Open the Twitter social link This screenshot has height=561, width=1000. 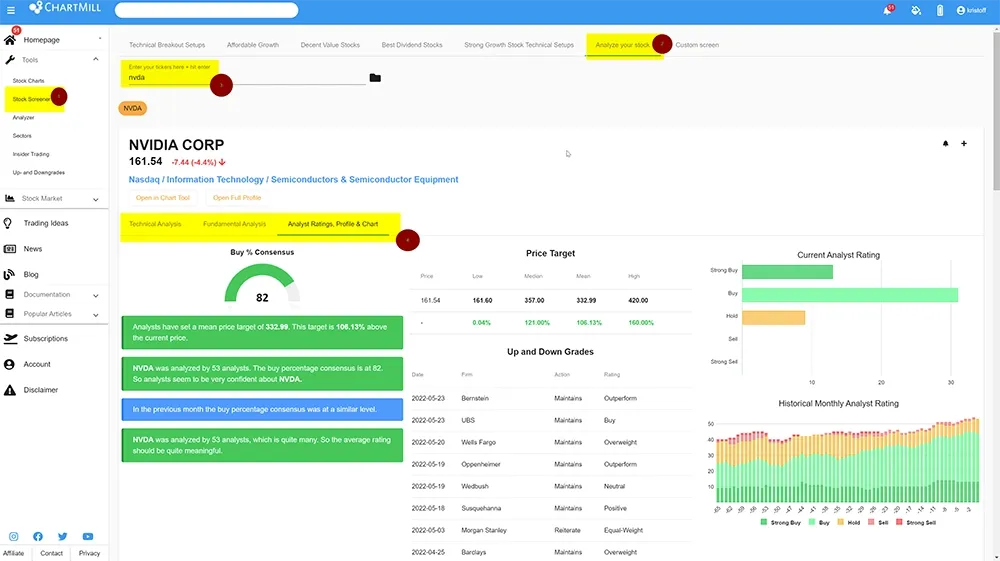[x=62, y=537]
